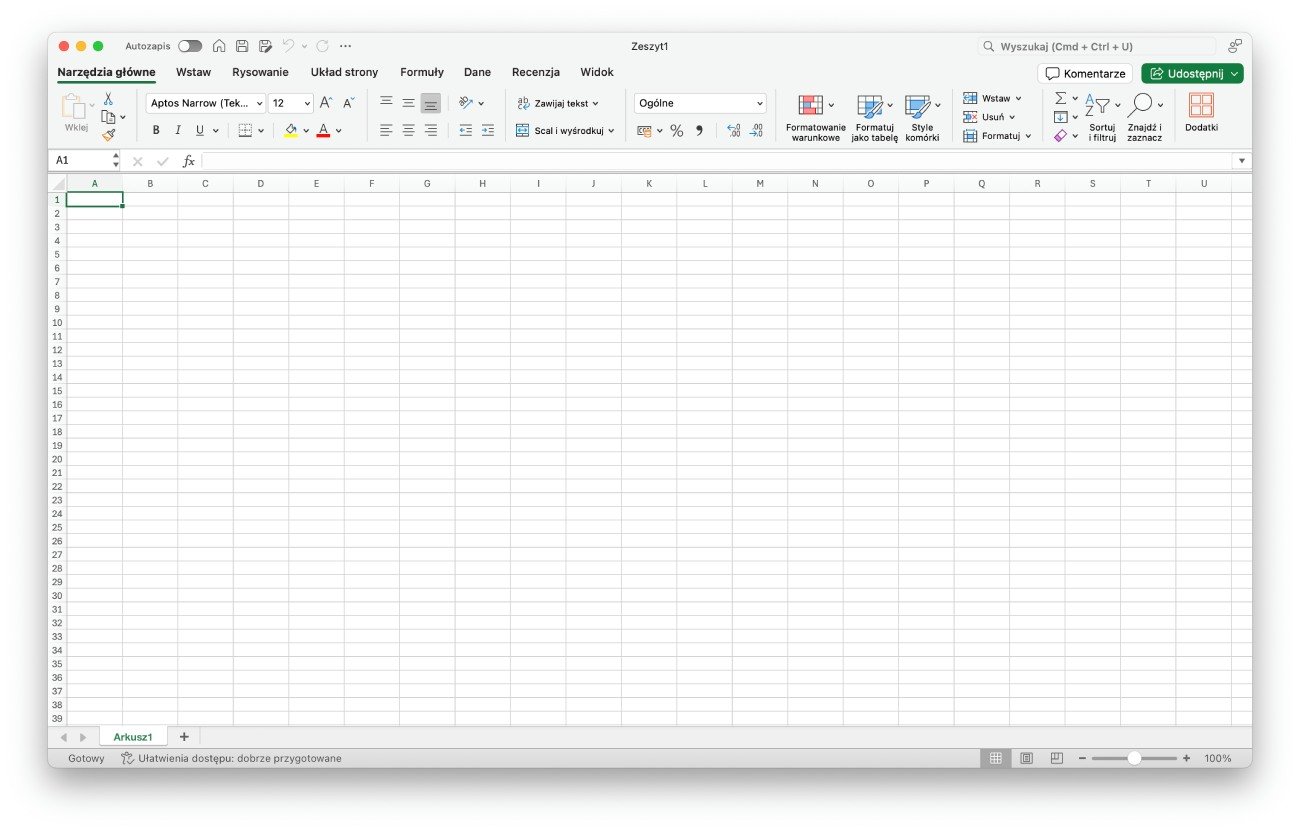Click Sortuj i filtruj
Viewport: 1300px width, 831px height.
tap(1102, 118)
